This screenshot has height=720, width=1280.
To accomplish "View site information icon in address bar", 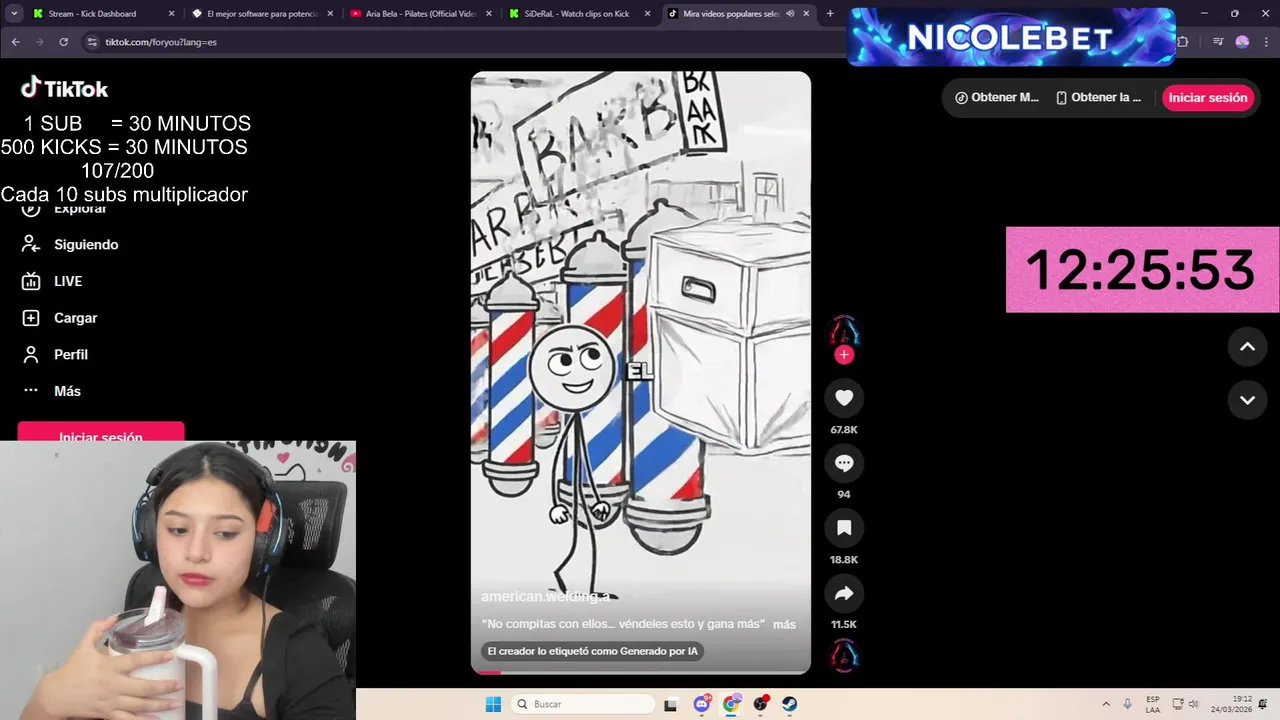I will tap(92, 42).
